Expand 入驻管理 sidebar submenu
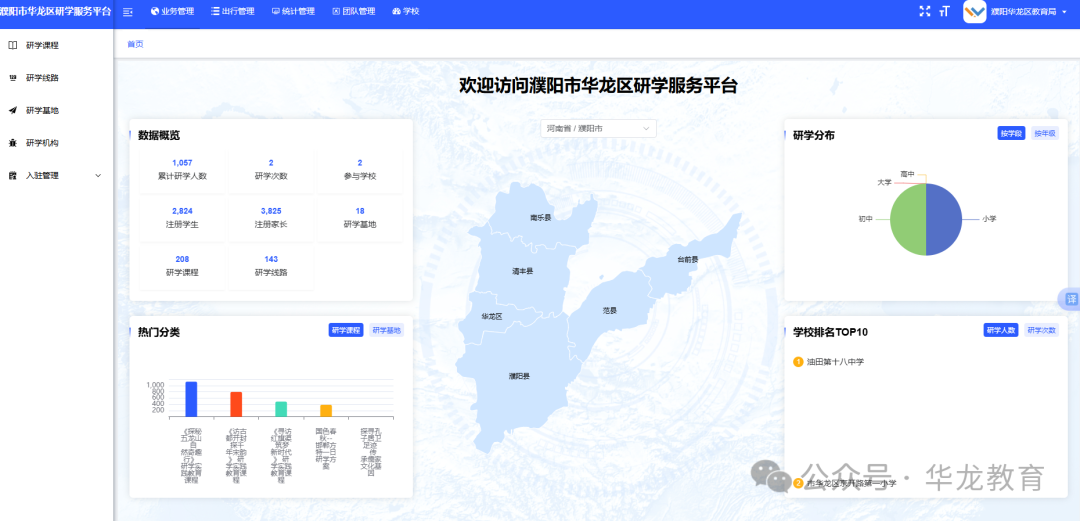The image size is (1080, 521). [x=56, y=176]
